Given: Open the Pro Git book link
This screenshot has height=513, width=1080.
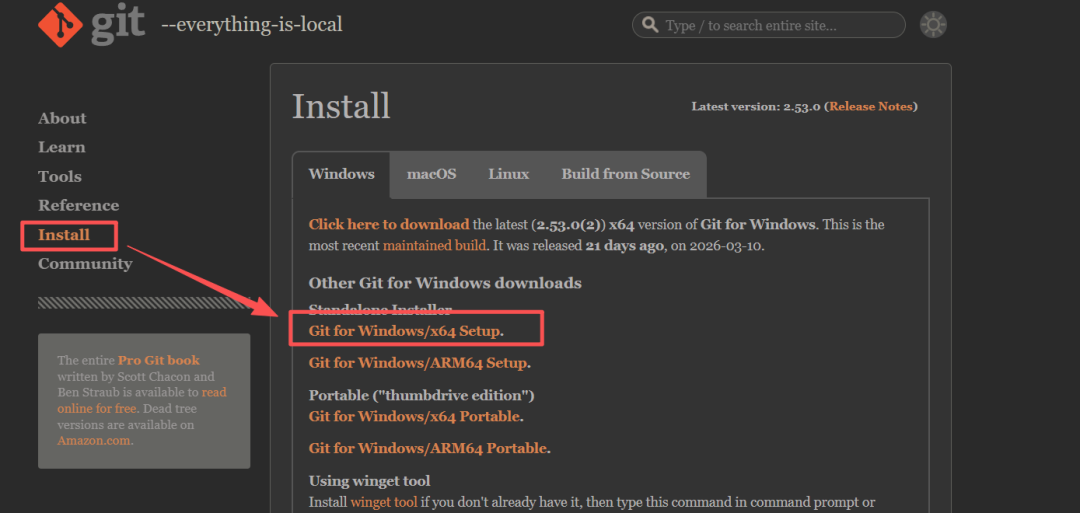Looking at the screenshot, I should (158, 360).
